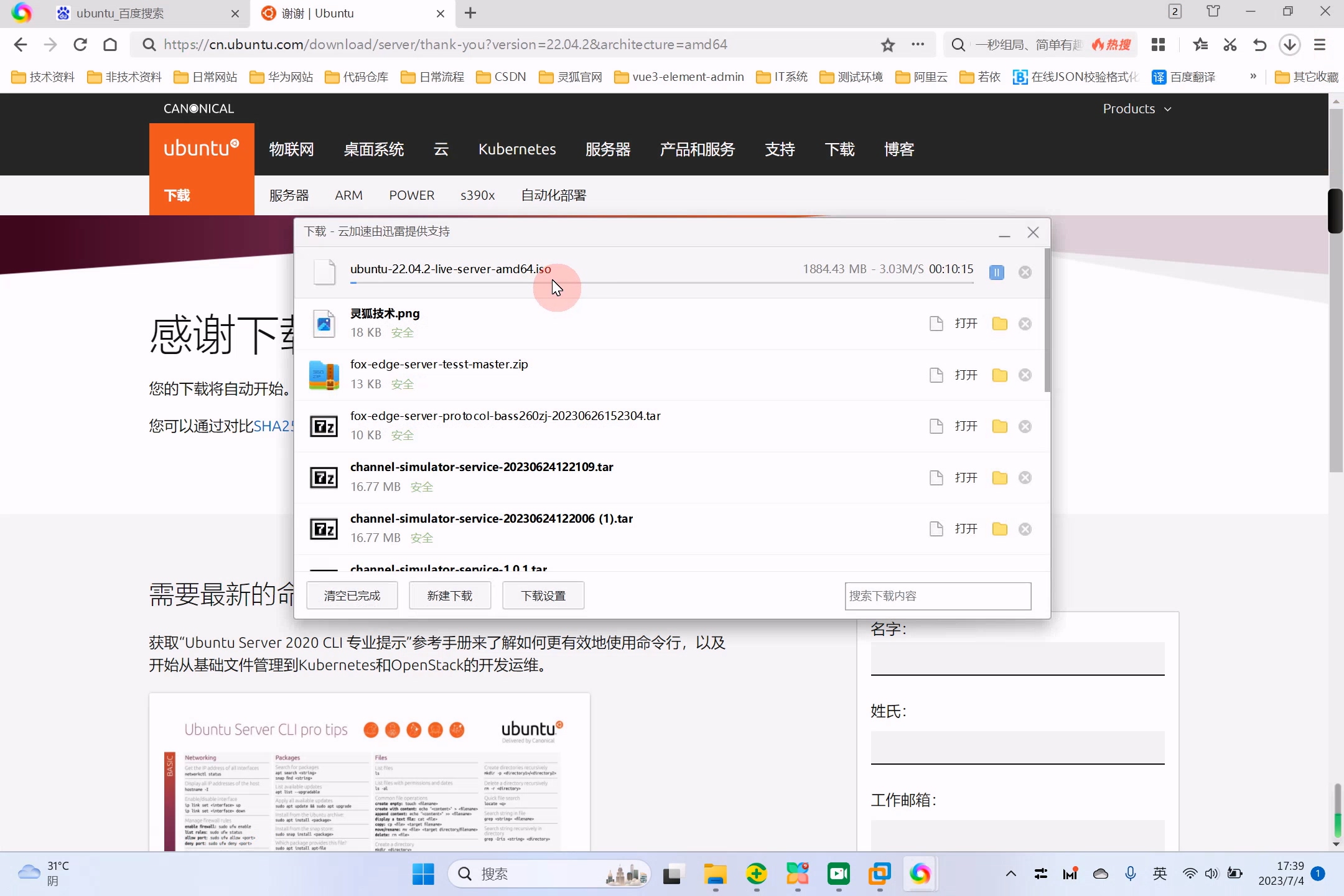
Task: Select fox-edge-server-tesst-master.zip file name
Action: [x=439, y=364]
